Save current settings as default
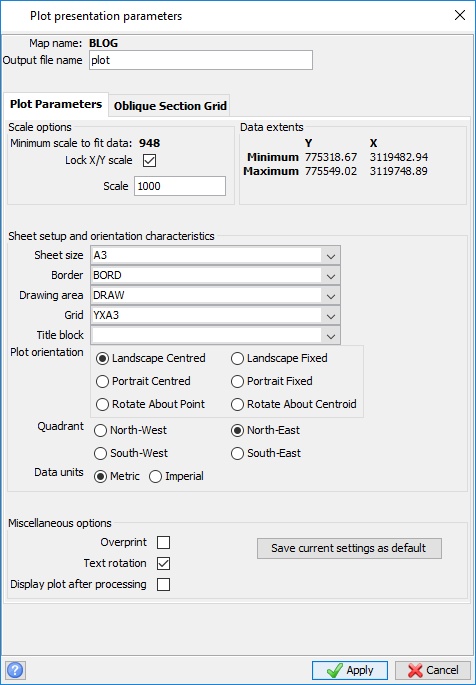 pyautogui.click(x=349, y=548)
